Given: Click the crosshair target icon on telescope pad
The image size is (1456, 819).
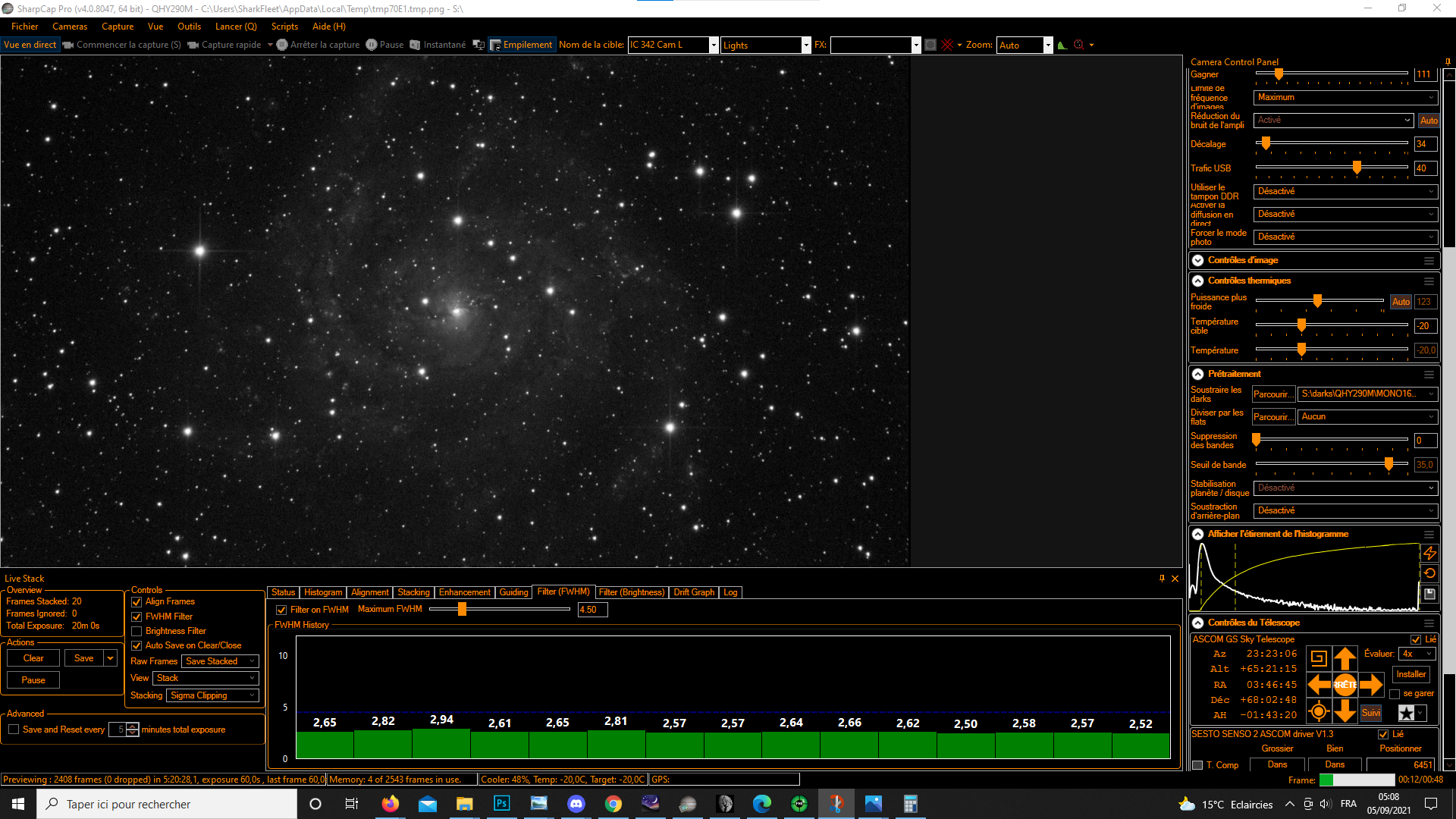Looking at the screenshot, I should pyautogui.click(x=1319, y=711).
